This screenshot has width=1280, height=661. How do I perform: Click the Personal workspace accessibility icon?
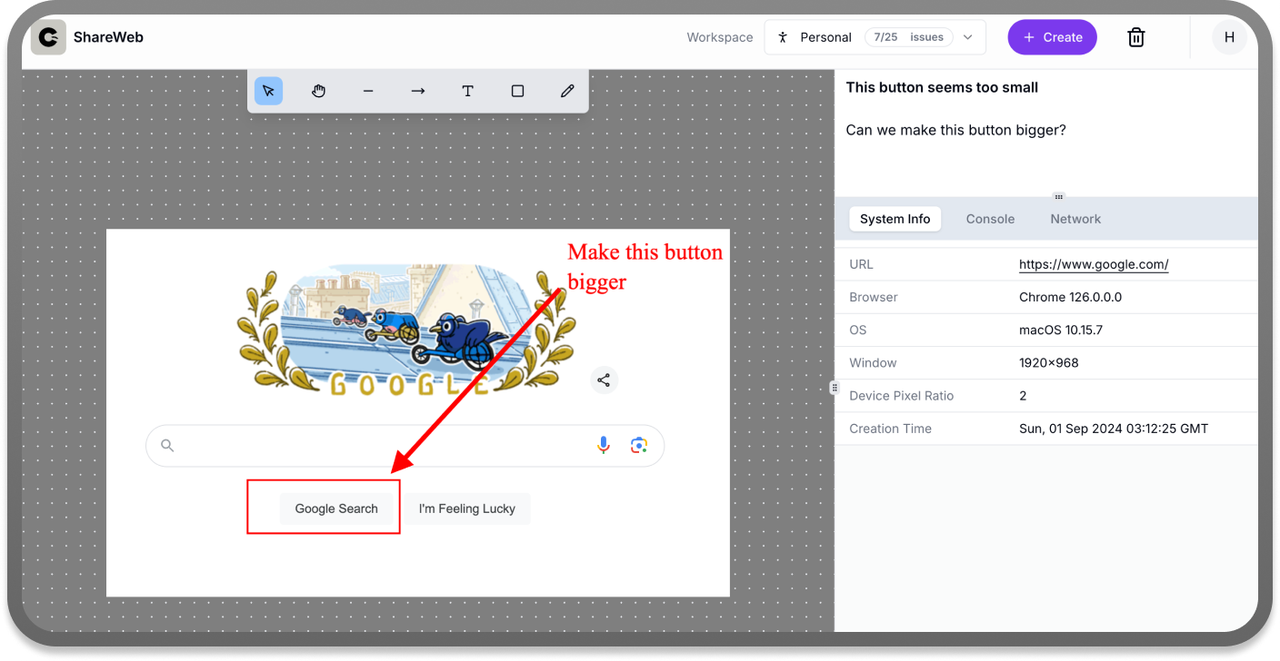[782, 37]
